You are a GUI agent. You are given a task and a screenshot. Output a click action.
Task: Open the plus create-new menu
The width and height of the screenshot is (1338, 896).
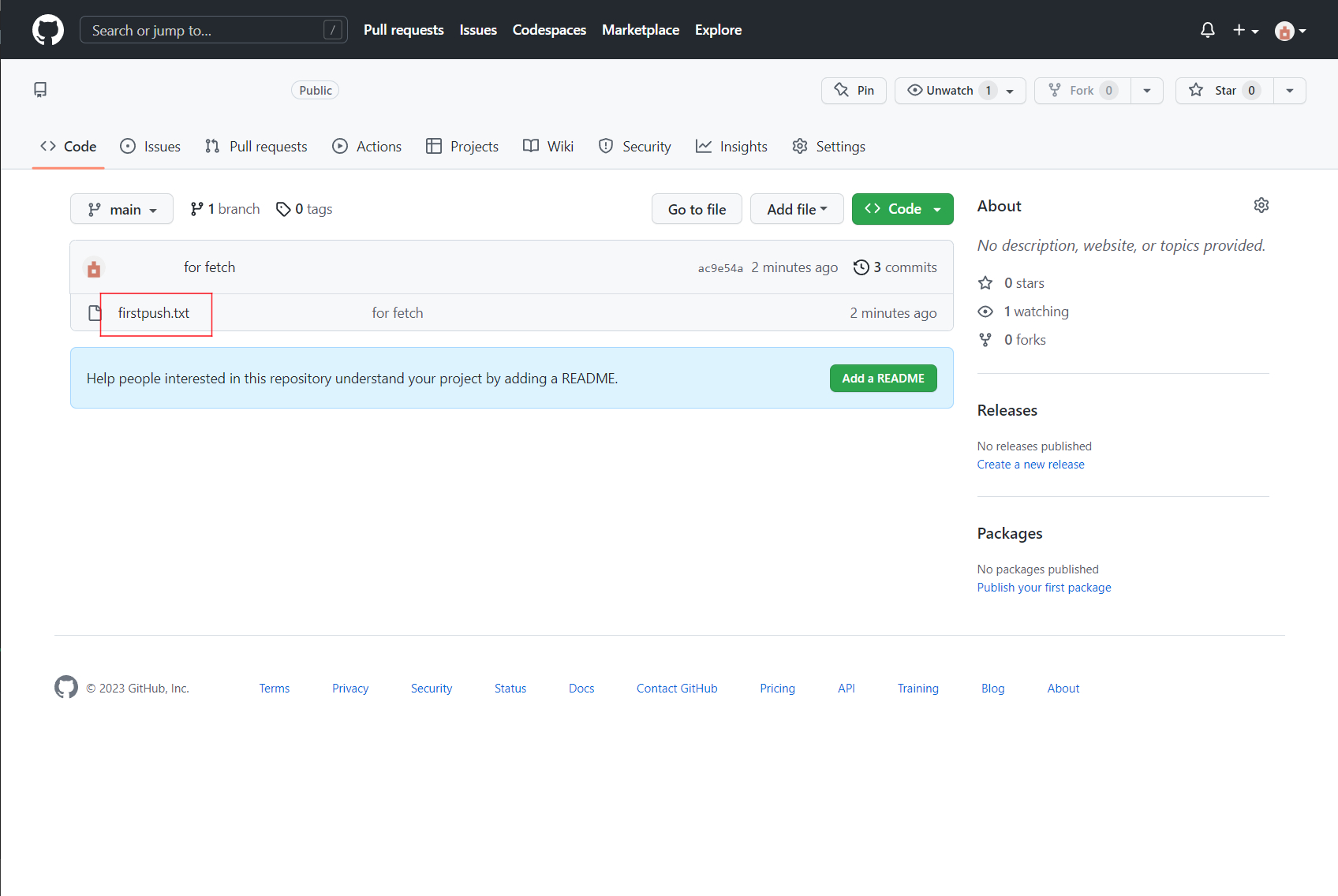[x=1246, y=30]
